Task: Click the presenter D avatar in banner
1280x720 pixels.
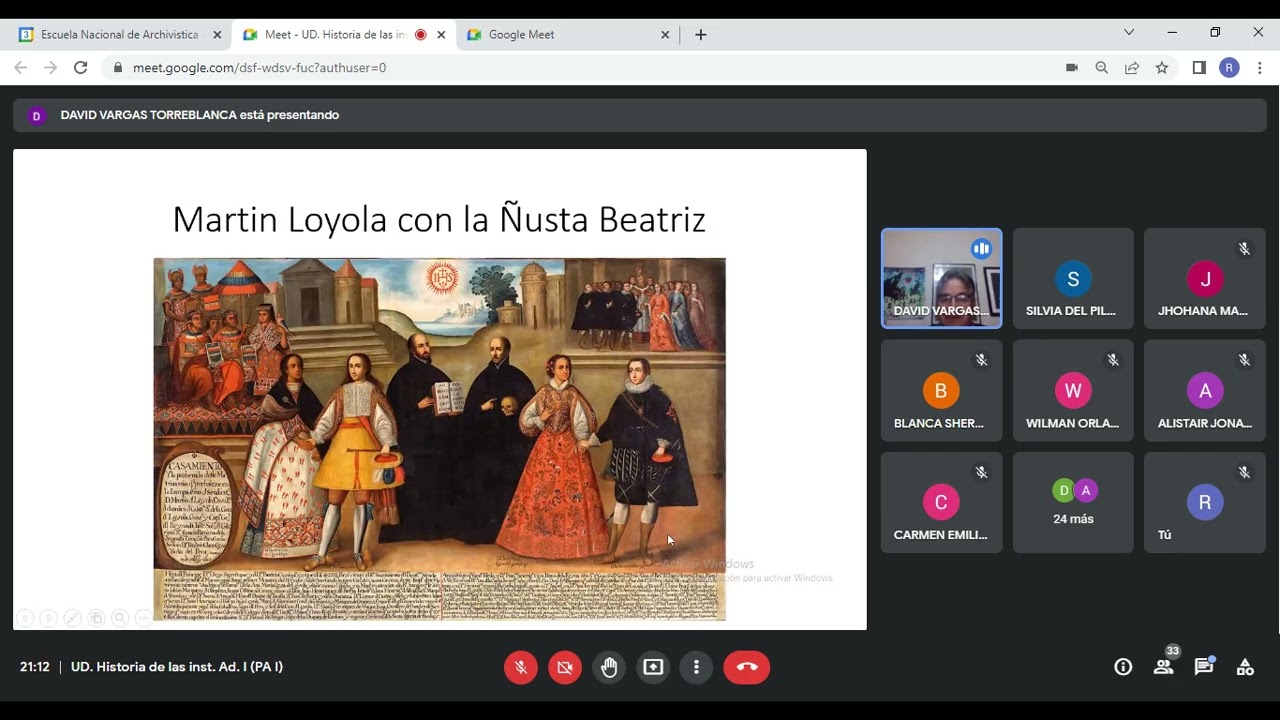Action: 37,116
